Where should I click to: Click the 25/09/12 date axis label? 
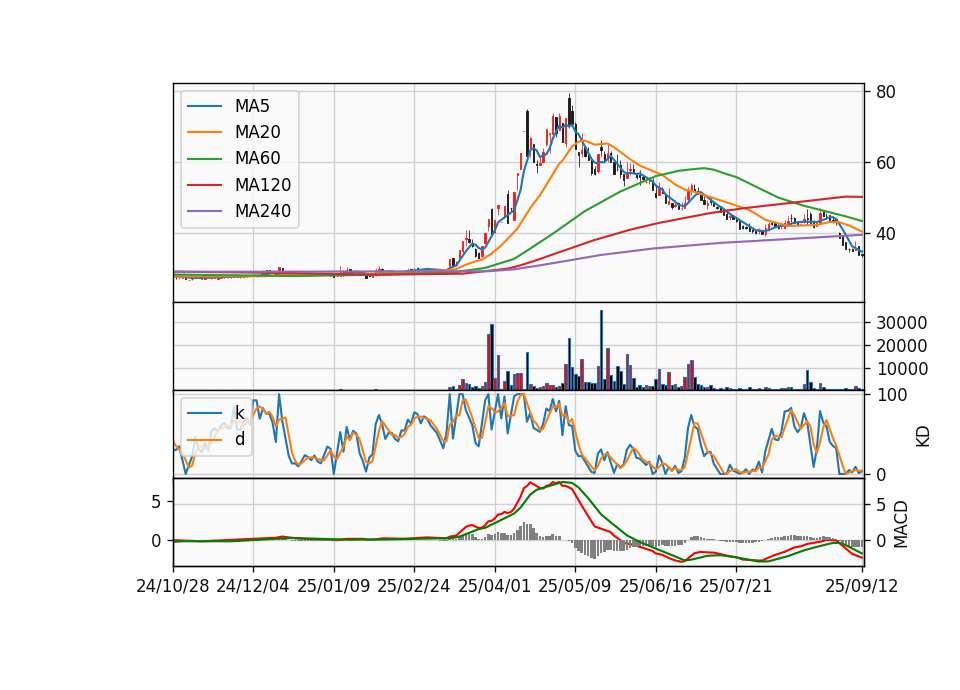[x=862, y=587]
